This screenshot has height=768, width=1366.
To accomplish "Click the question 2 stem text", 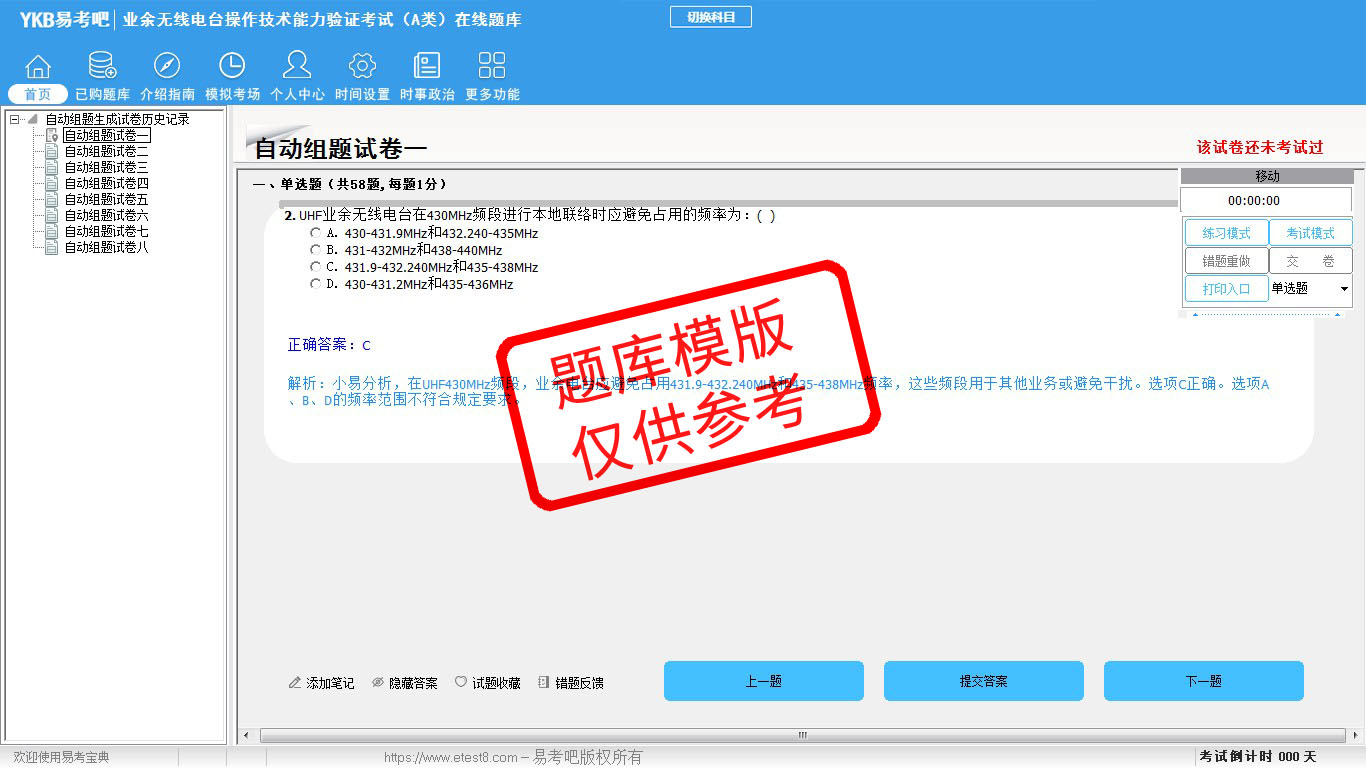I will [x=530, y=215].
